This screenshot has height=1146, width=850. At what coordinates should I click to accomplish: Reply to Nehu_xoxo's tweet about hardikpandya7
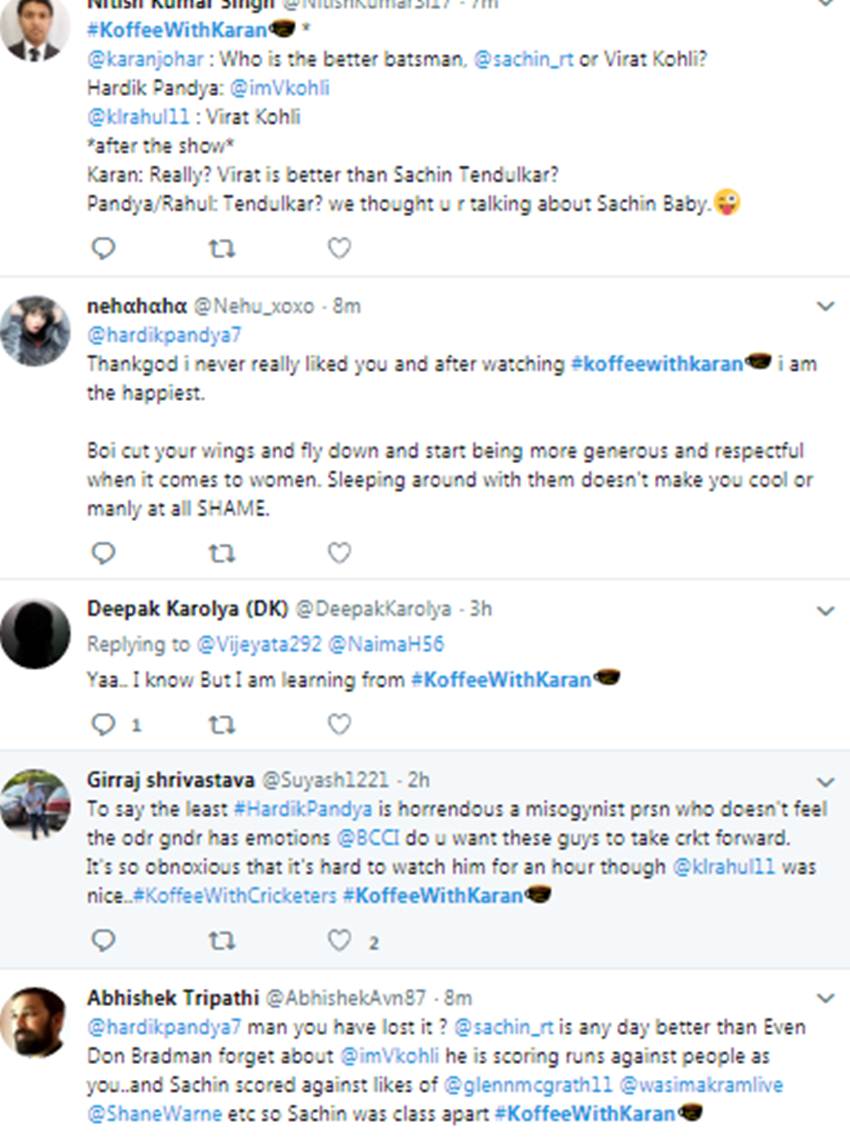pyautogui.click(x=104, y=551)
